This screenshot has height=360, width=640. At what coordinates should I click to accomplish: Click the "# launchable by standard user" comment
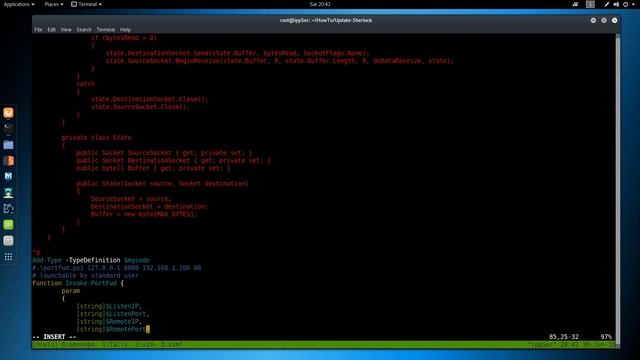tap(85, 276)
